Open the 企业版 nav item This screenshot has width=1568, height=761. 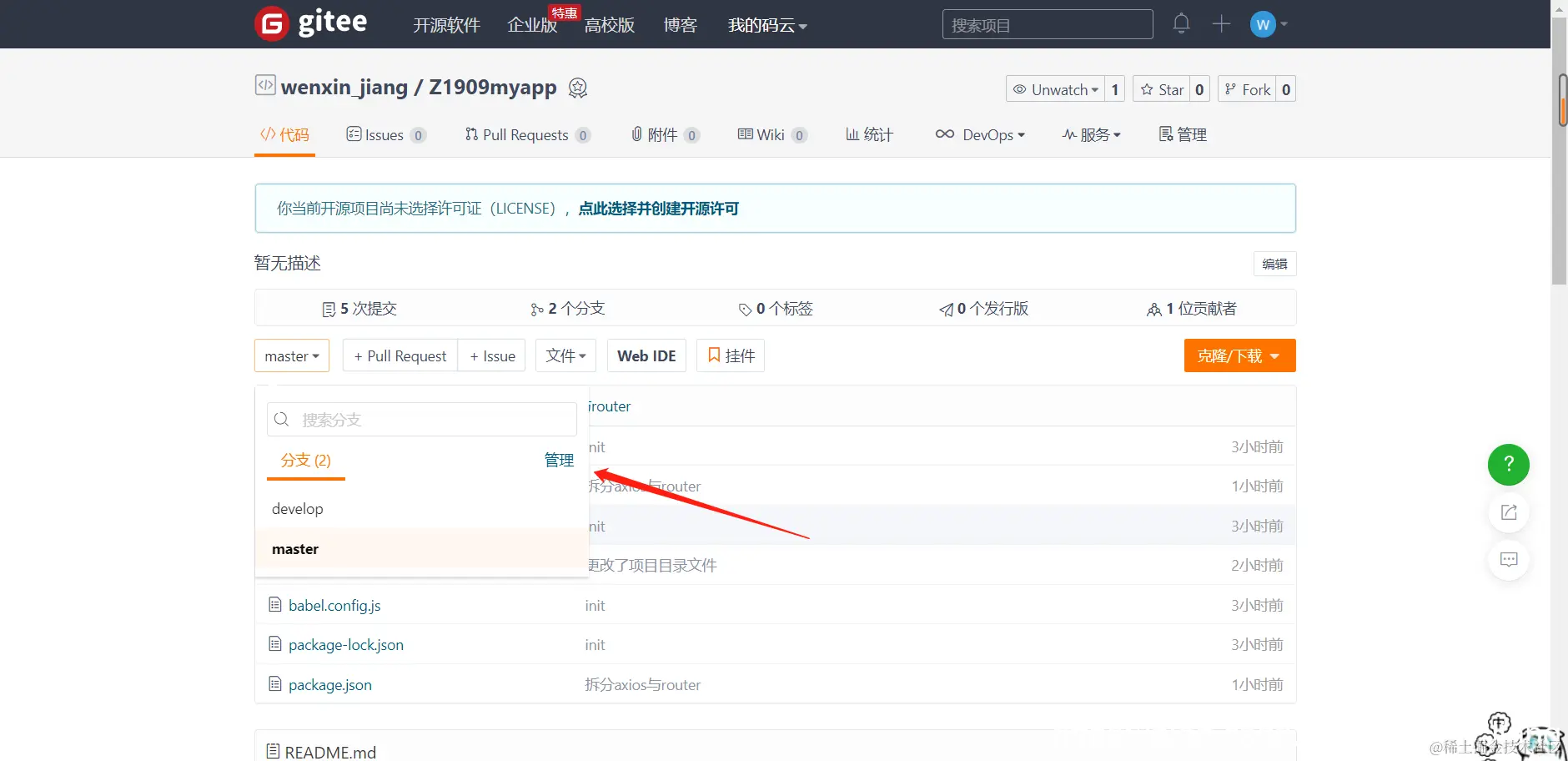coord(532,25)
